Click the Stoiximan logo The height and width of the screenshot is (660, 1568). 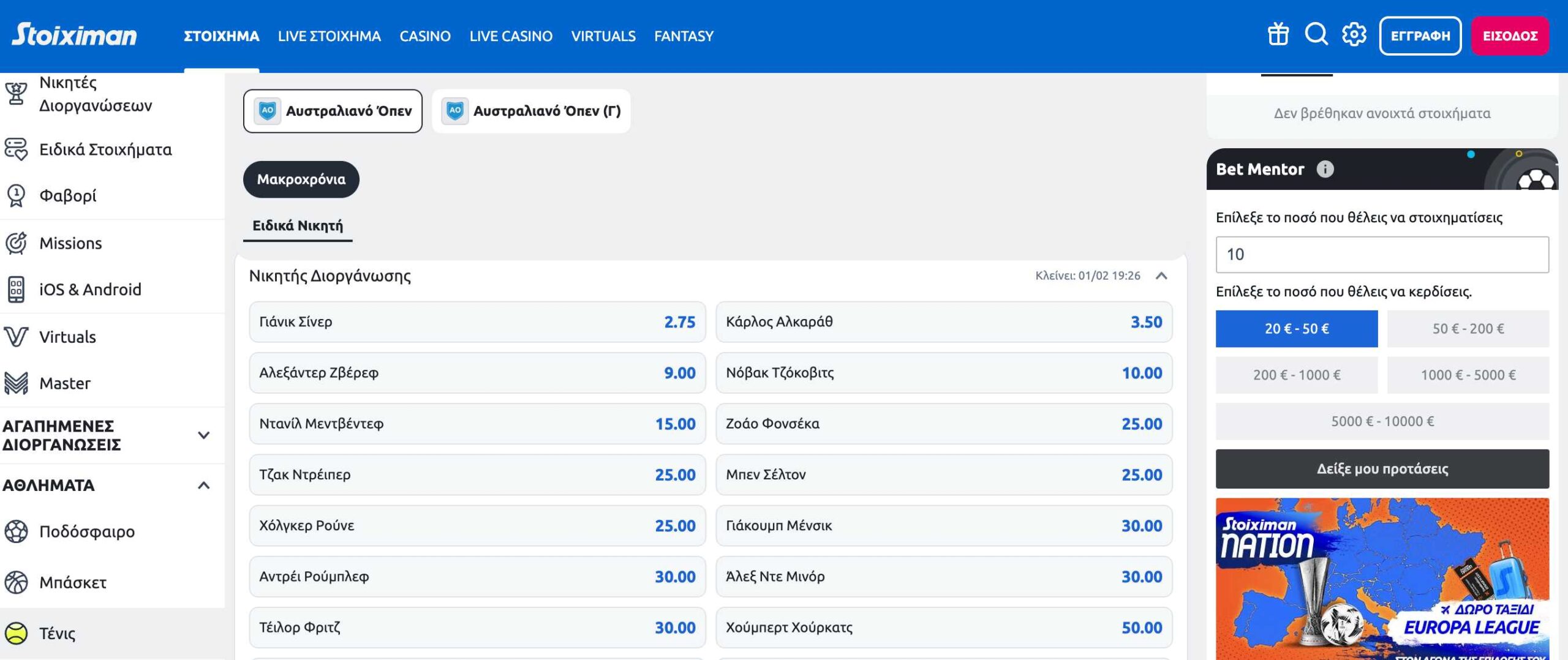[x=74, y=34]
